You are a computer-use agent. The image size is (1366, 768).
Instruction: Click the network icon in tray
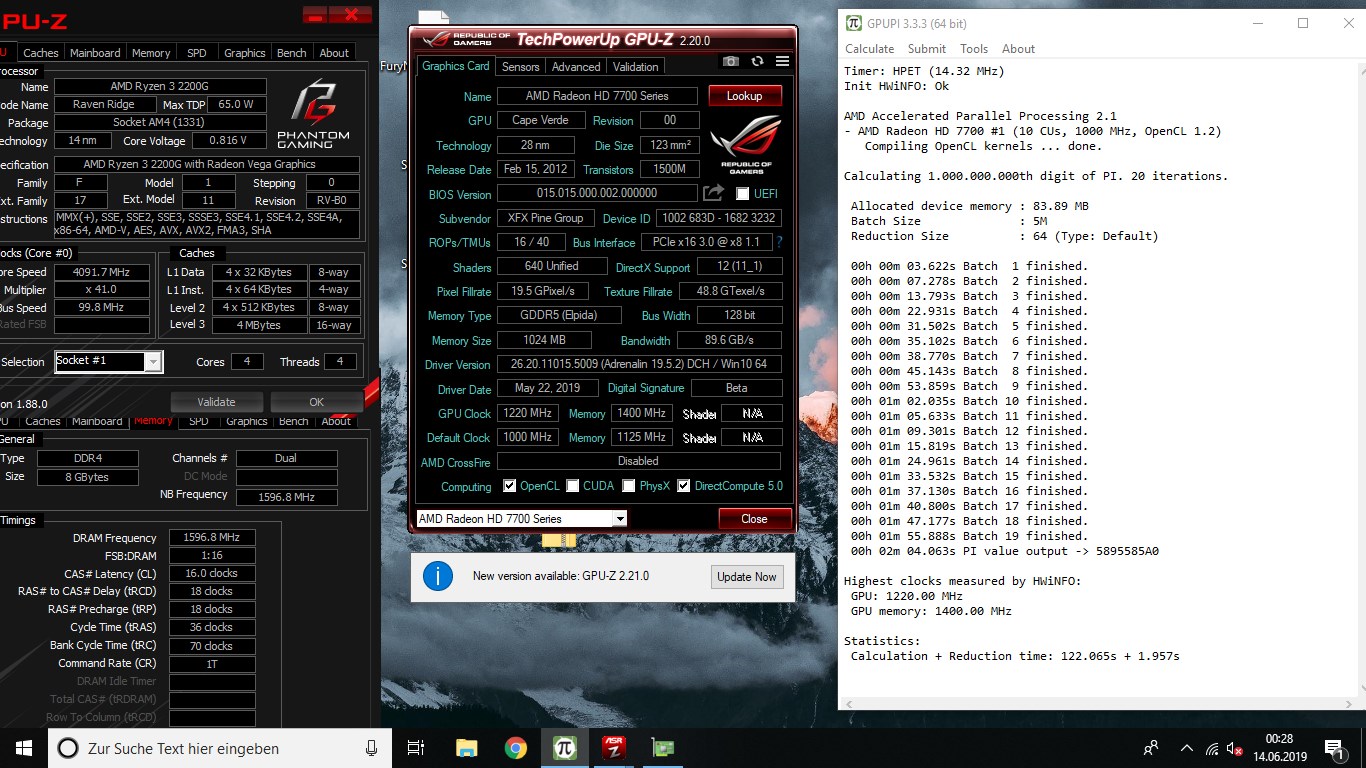point(1212,748)
